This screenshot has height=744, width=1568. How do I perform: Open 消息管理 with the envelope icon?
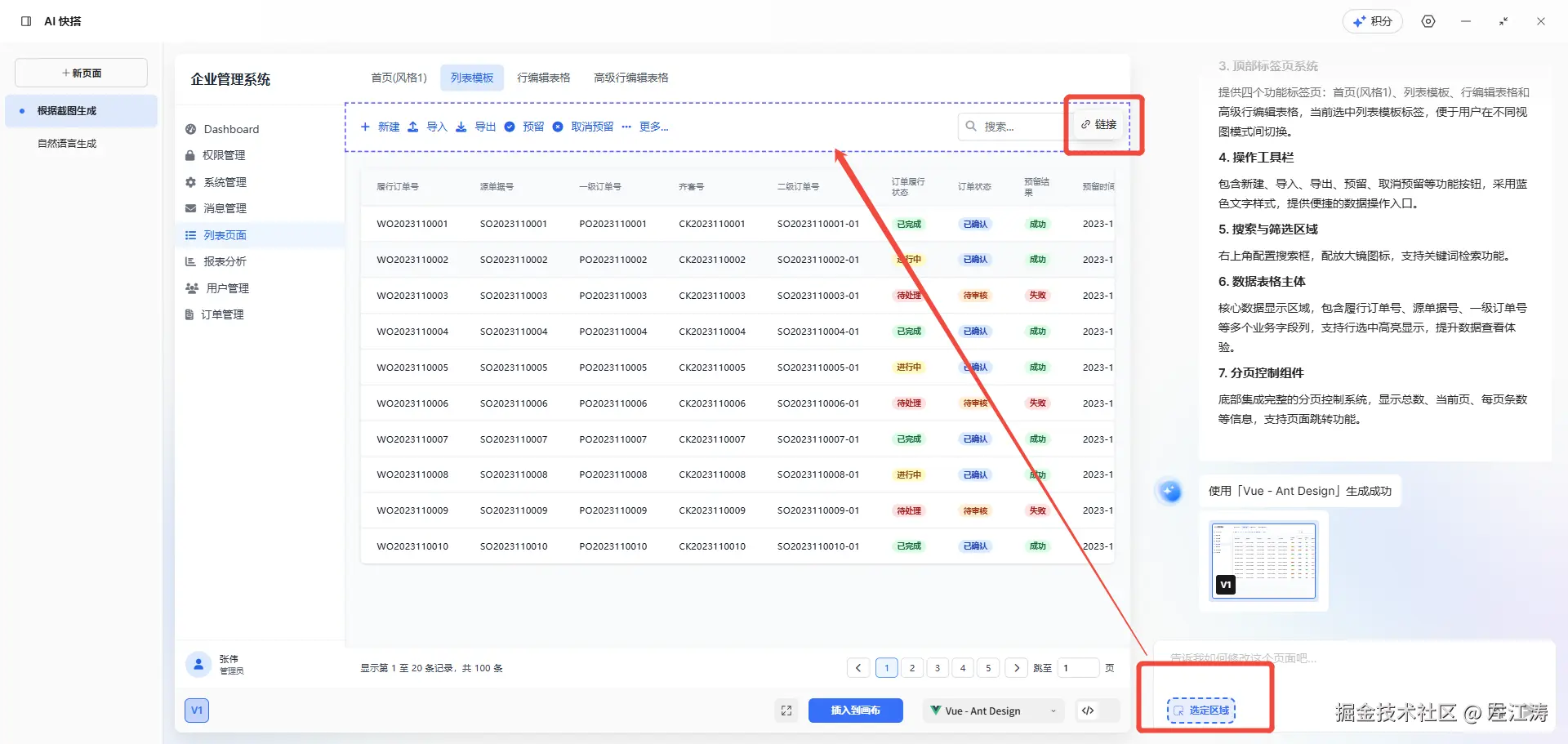(216, 208)
